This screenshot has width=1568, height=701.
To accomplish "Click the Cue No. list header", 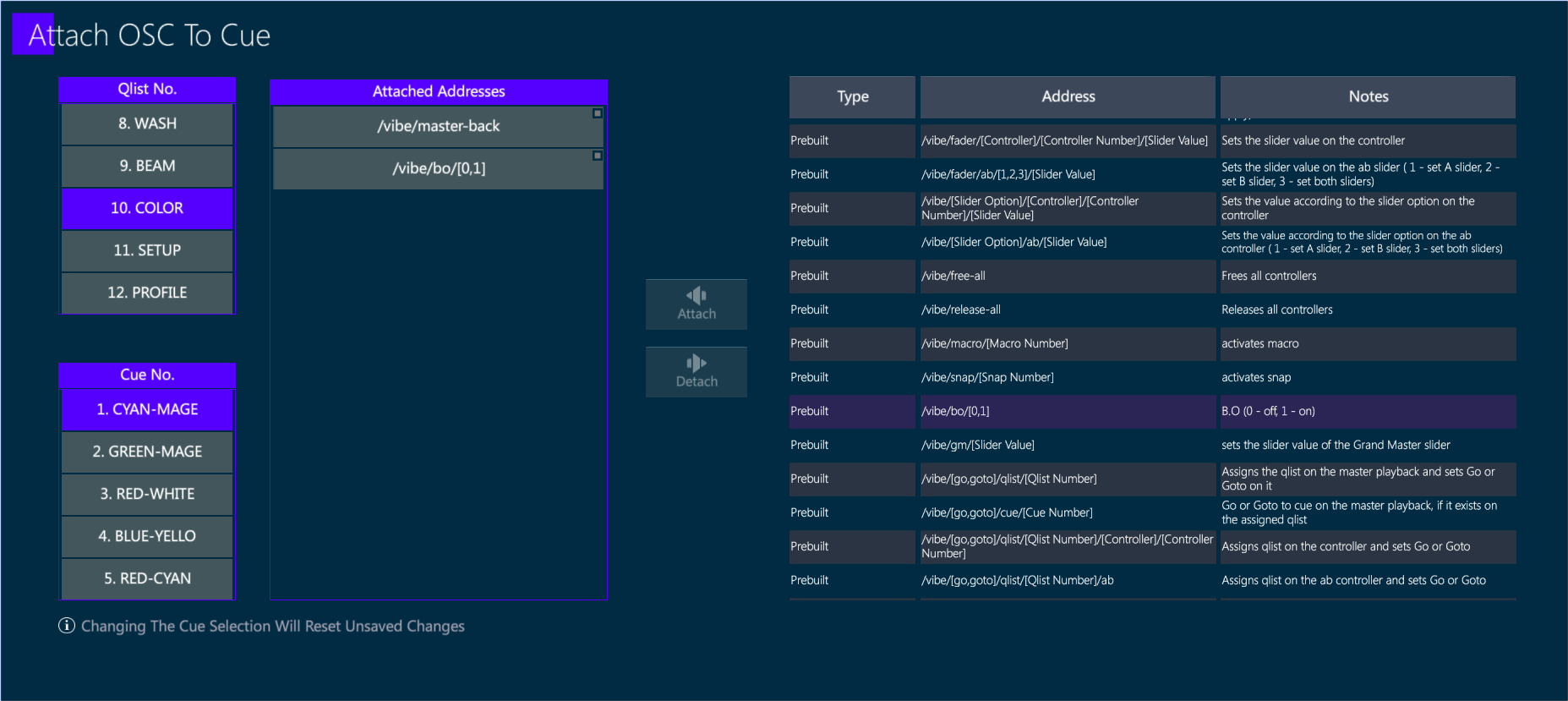I will [147, 375].
